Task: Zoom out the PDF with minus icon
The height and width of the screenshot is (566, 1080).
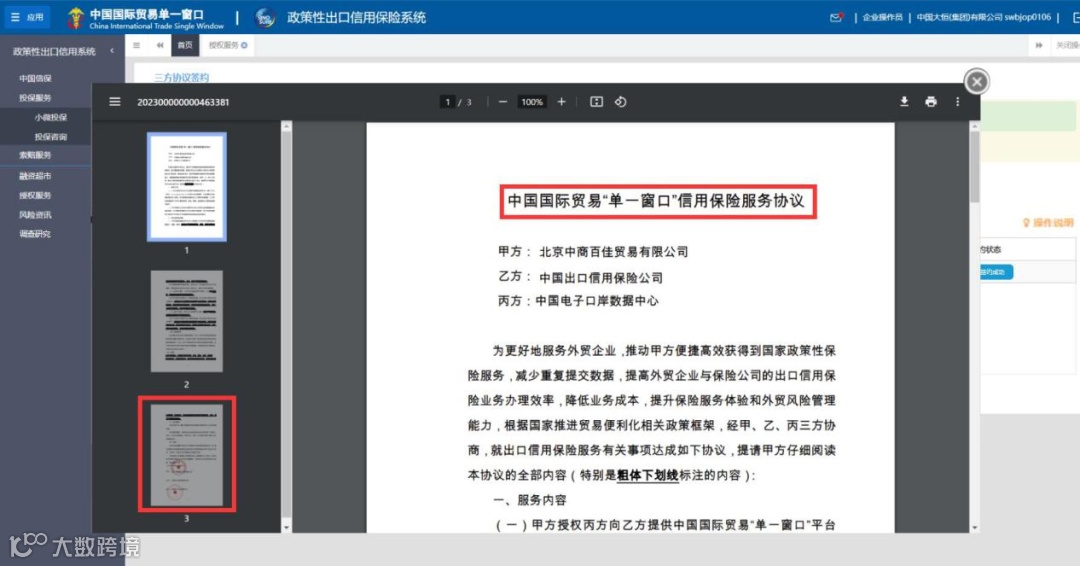Action: pyautogui.click(x=503, y=102)
